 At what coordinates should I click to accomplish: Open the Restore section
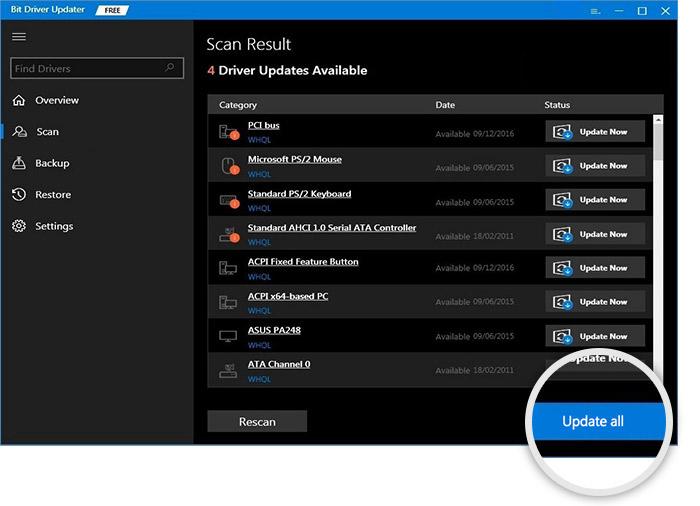52,195
